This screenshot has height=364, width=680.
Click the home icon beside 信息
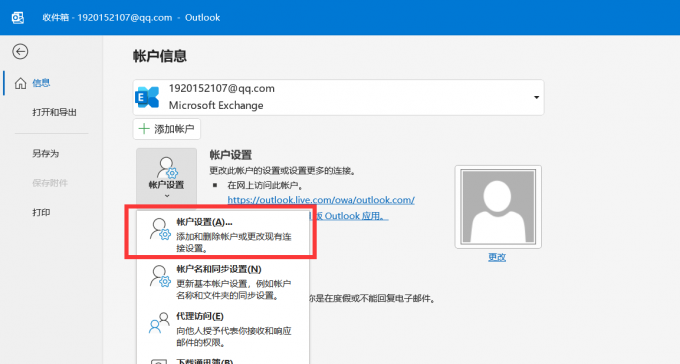20,83
